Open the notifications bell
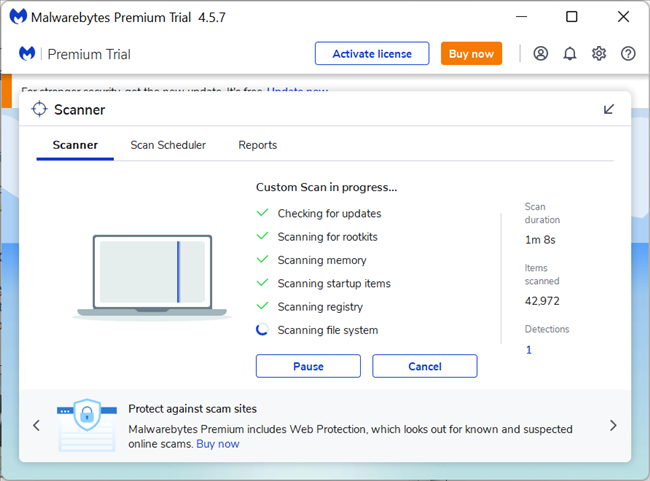Screen dimensions: 650x481 [x=570, y=53]
